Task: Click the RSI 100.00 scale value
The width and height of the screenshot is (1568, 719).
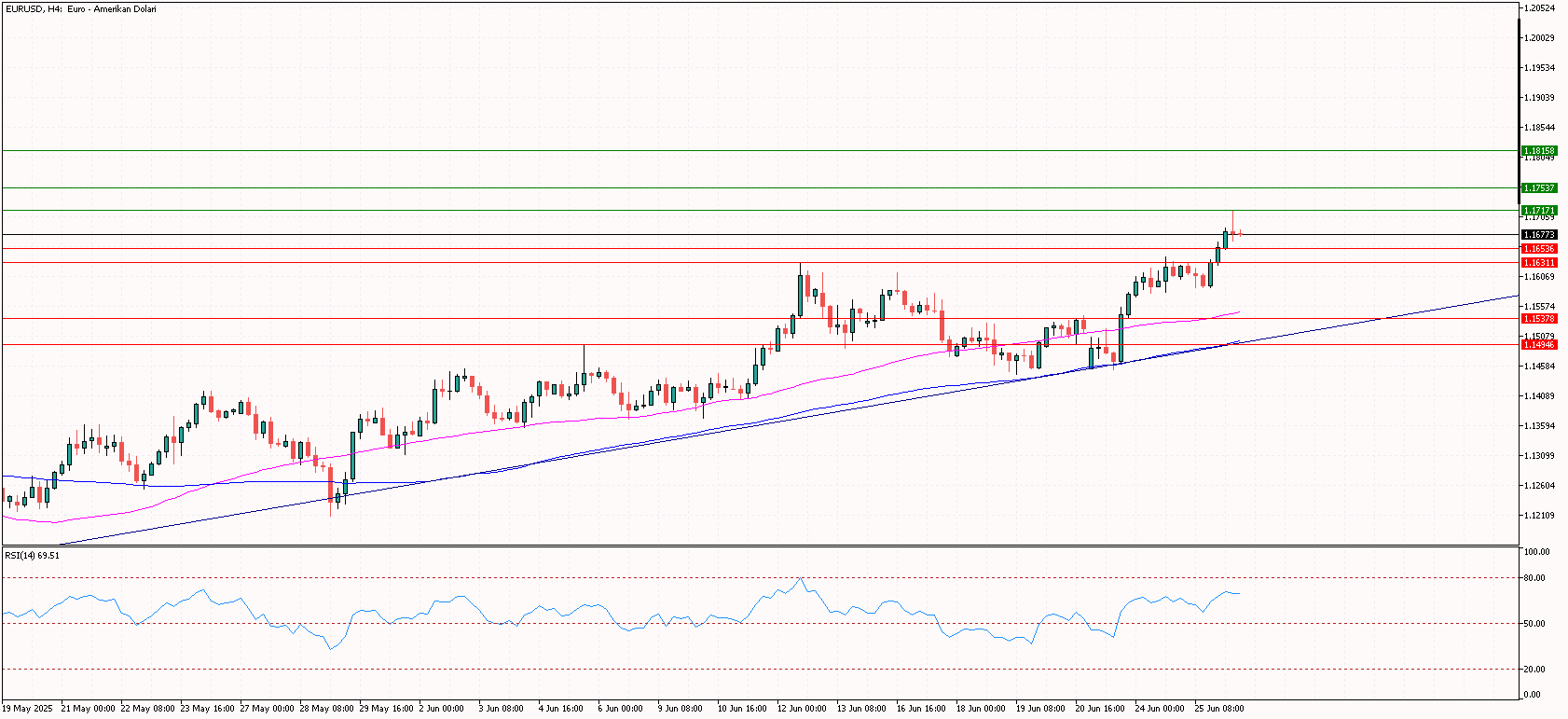Action: click(1537, 552)
